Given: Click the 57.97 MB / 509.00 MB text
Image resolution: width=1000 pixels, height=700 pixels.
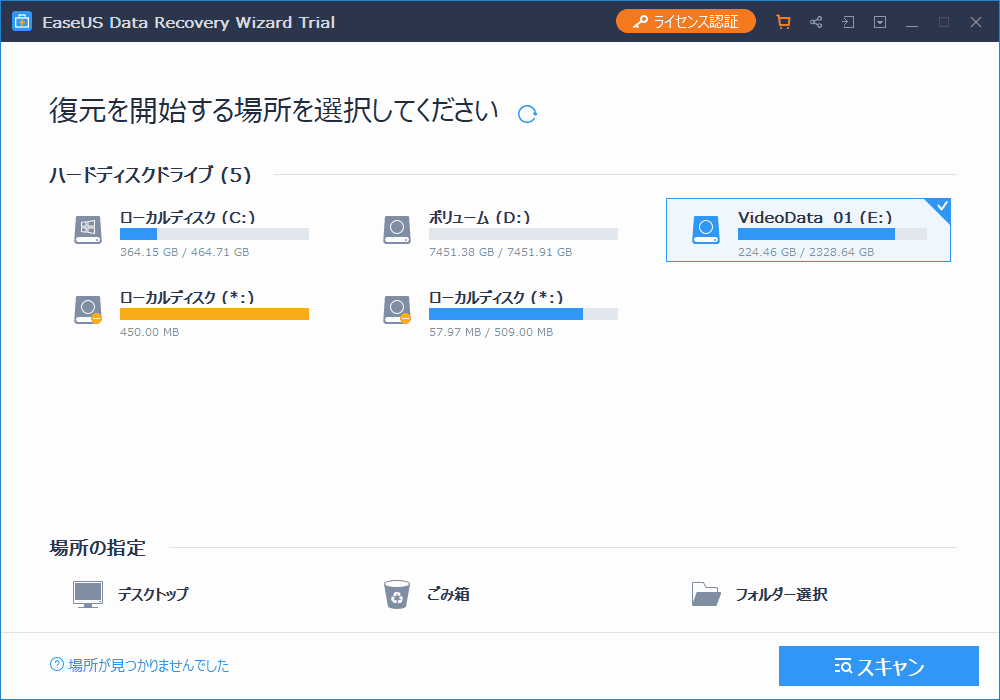Looking at the screenshot, I should (491, 332).
